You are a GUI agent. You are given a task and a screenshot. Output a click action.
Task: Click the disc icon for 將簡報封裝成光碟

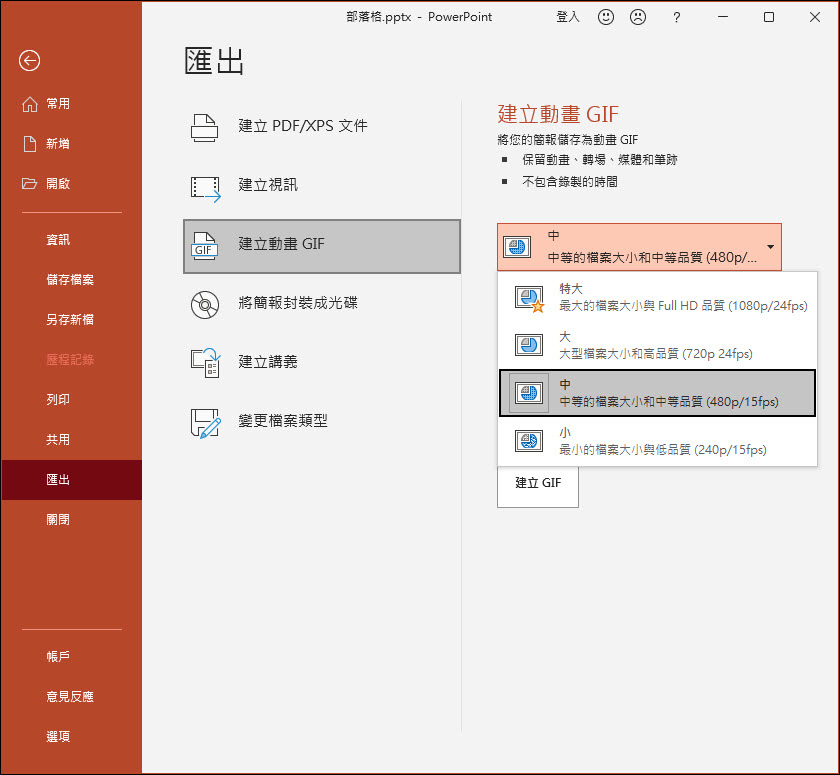[x=205, y=305]
